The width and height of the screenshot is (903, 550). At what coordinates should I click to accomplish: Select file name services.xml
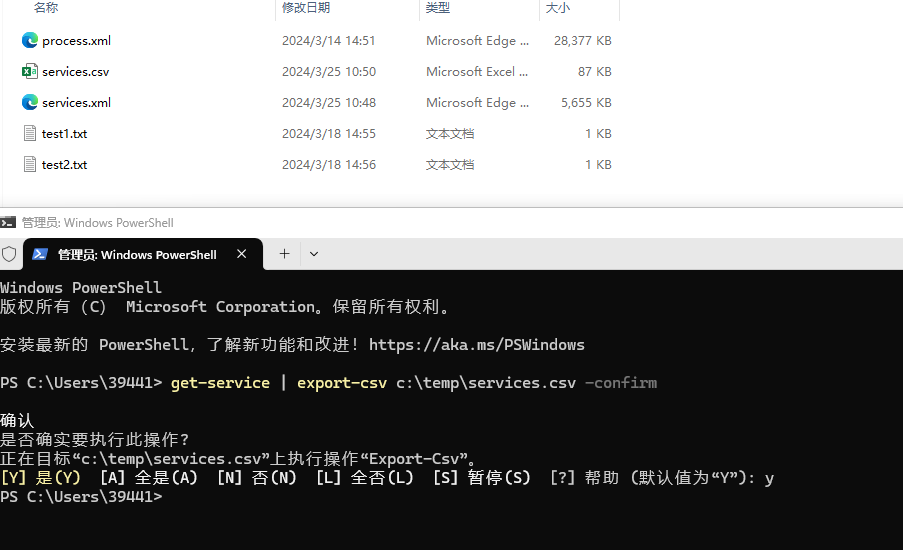pyautogui.click(x=77, y=103)
